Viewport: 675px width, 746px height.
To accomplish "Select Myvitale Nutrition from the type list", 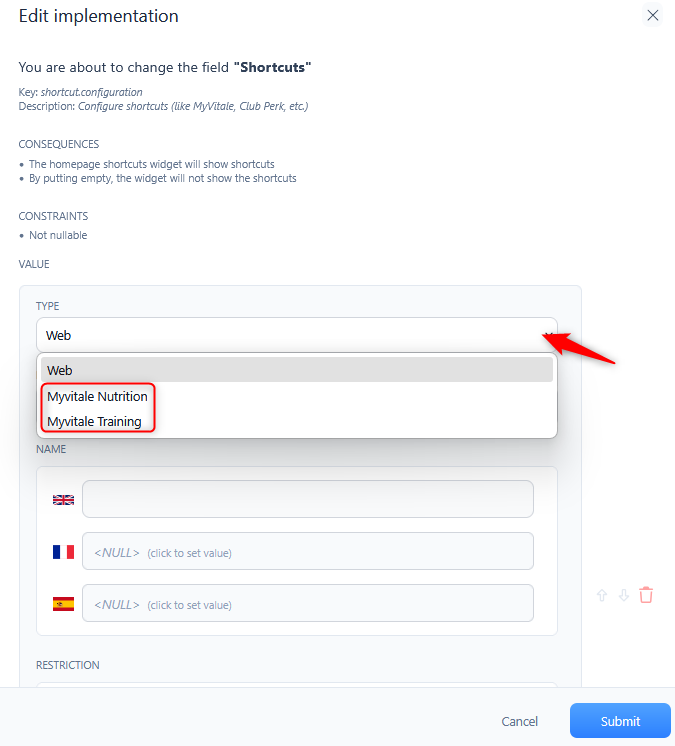I will pyautogui.click(x=97, y=396).
